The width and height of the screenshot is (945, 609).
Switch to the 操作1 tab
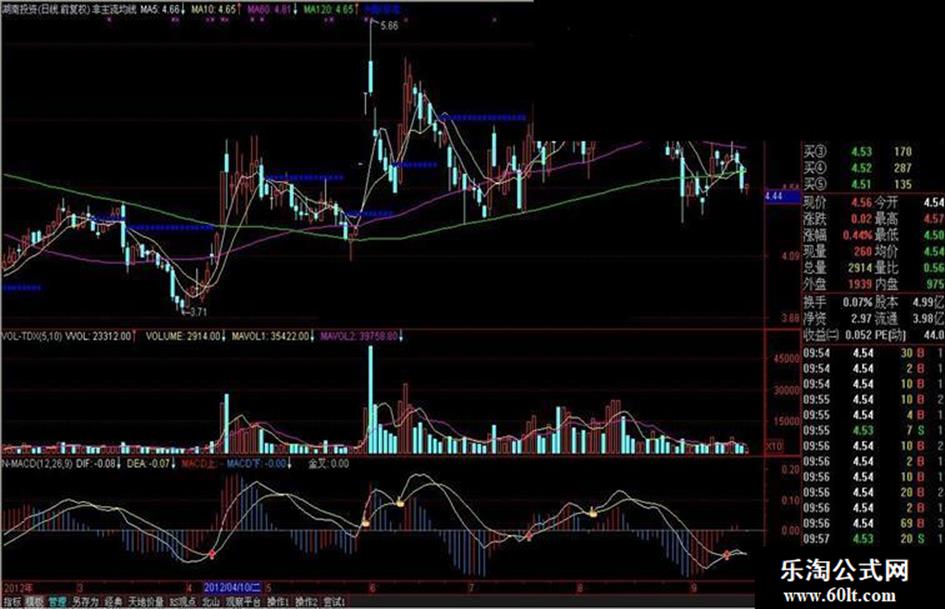279,602
